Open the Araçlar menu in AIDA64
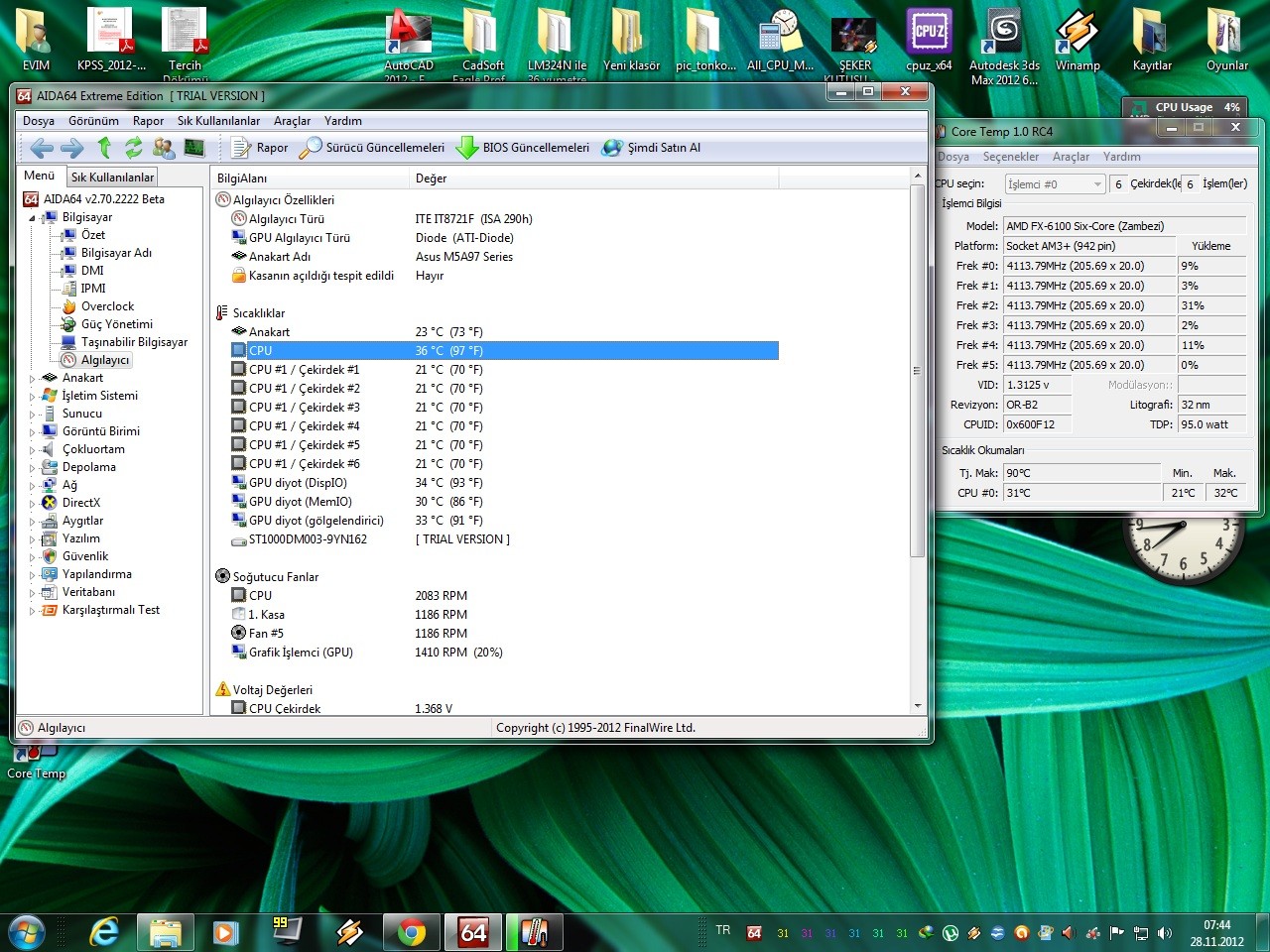This screenshot has height=952, width=1270. pos(292,121)
